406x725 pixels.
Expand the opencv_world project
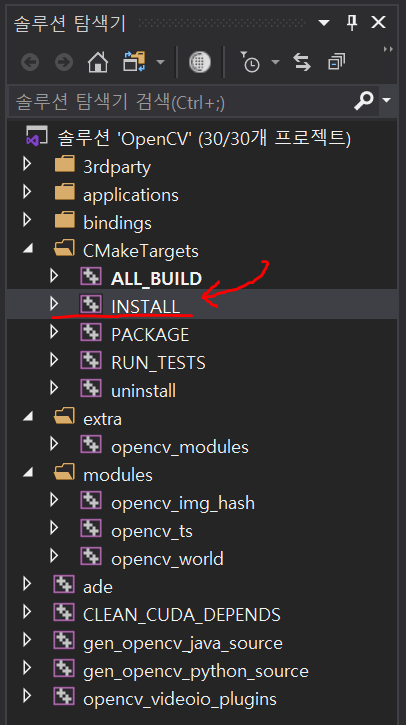tap(54, 556)
